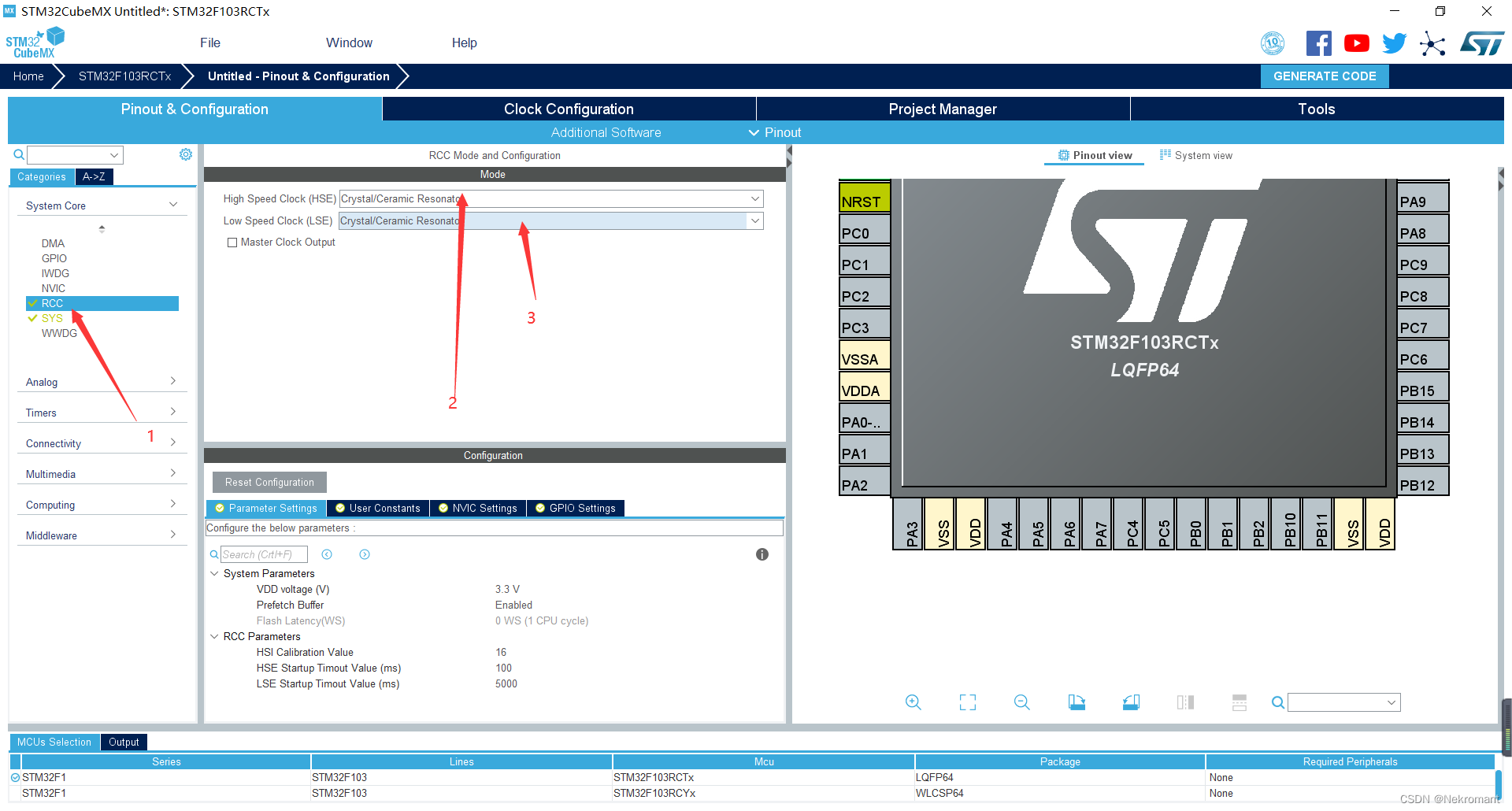The height and width of the screenshot is (811, 1512).
Task: Open the Output tab at bottom
Action: pos(124,742)
